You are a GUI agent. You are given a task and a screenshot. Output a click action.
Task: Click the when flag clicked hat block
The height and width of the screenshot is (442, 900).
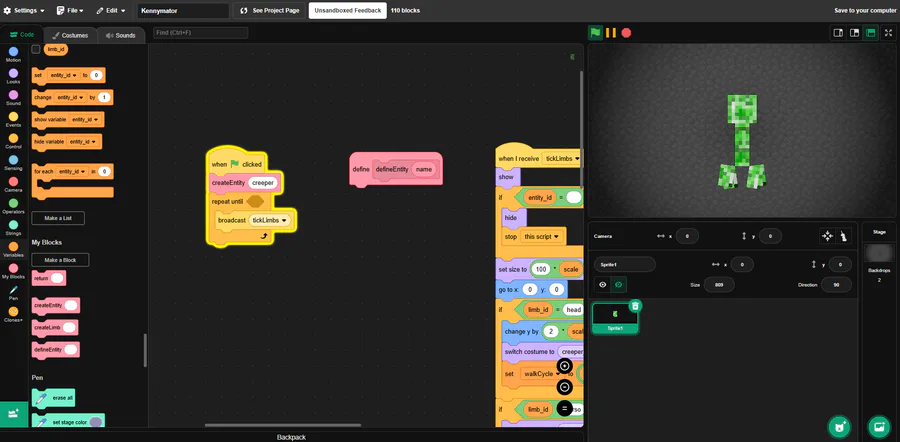click(236, 164)
